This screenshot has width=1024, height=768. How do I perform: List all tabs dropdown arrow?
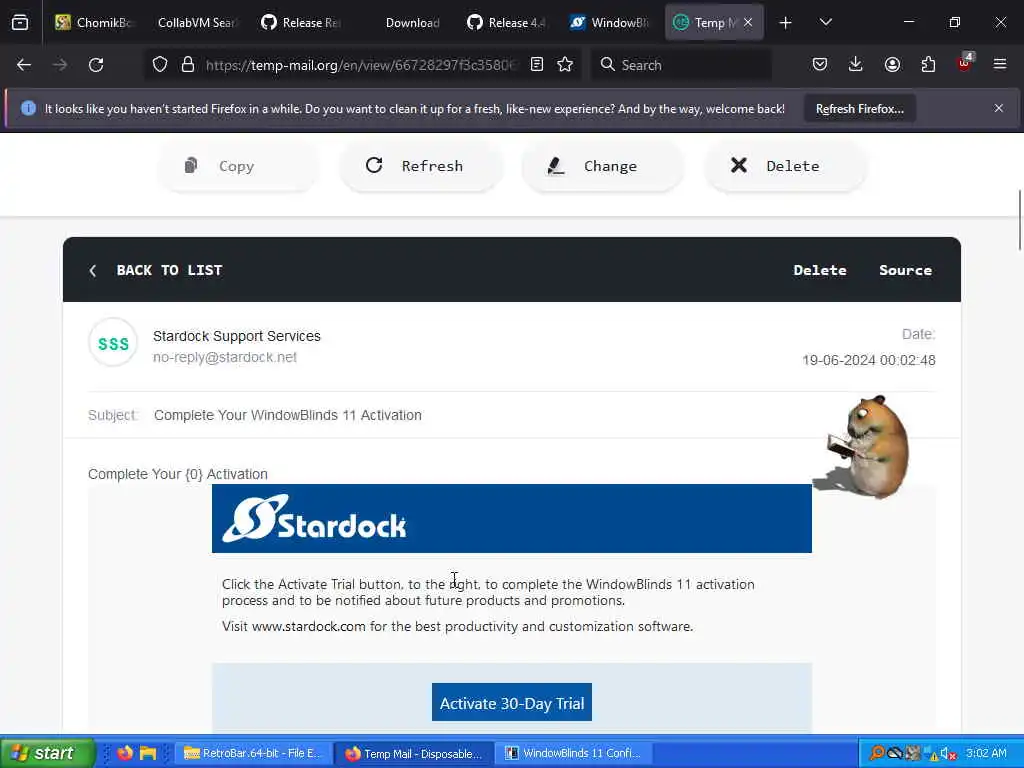(x=825, y=23)
